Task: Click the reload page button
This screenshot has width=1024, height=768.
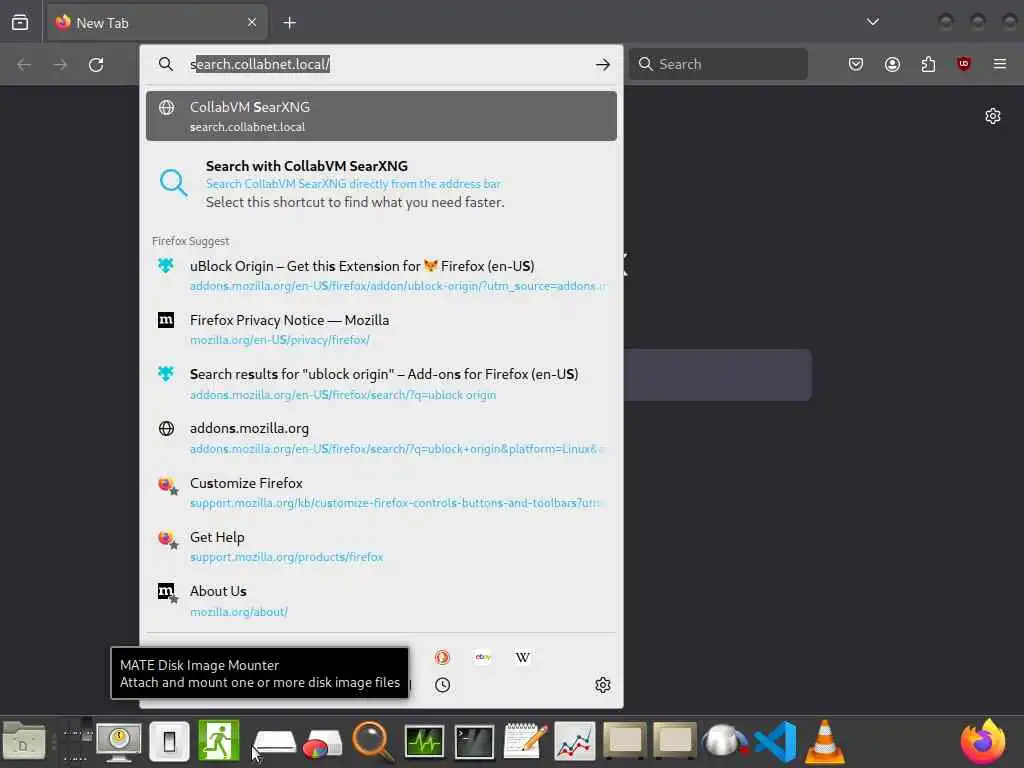Action: [96, 65]
